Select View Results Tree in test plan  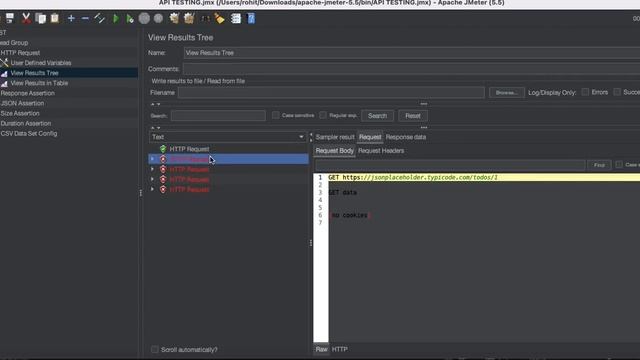pyautogui.click(x=34, y=73)
